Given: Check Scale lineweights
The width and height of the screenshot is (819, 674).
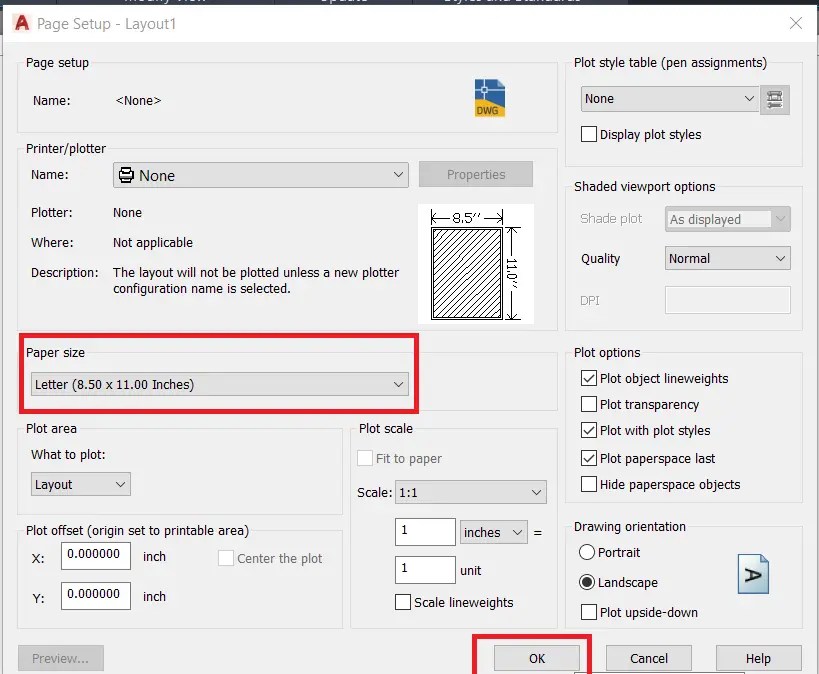Looking at the screenshot, I should pyautogui.click(x=403, y=602).
